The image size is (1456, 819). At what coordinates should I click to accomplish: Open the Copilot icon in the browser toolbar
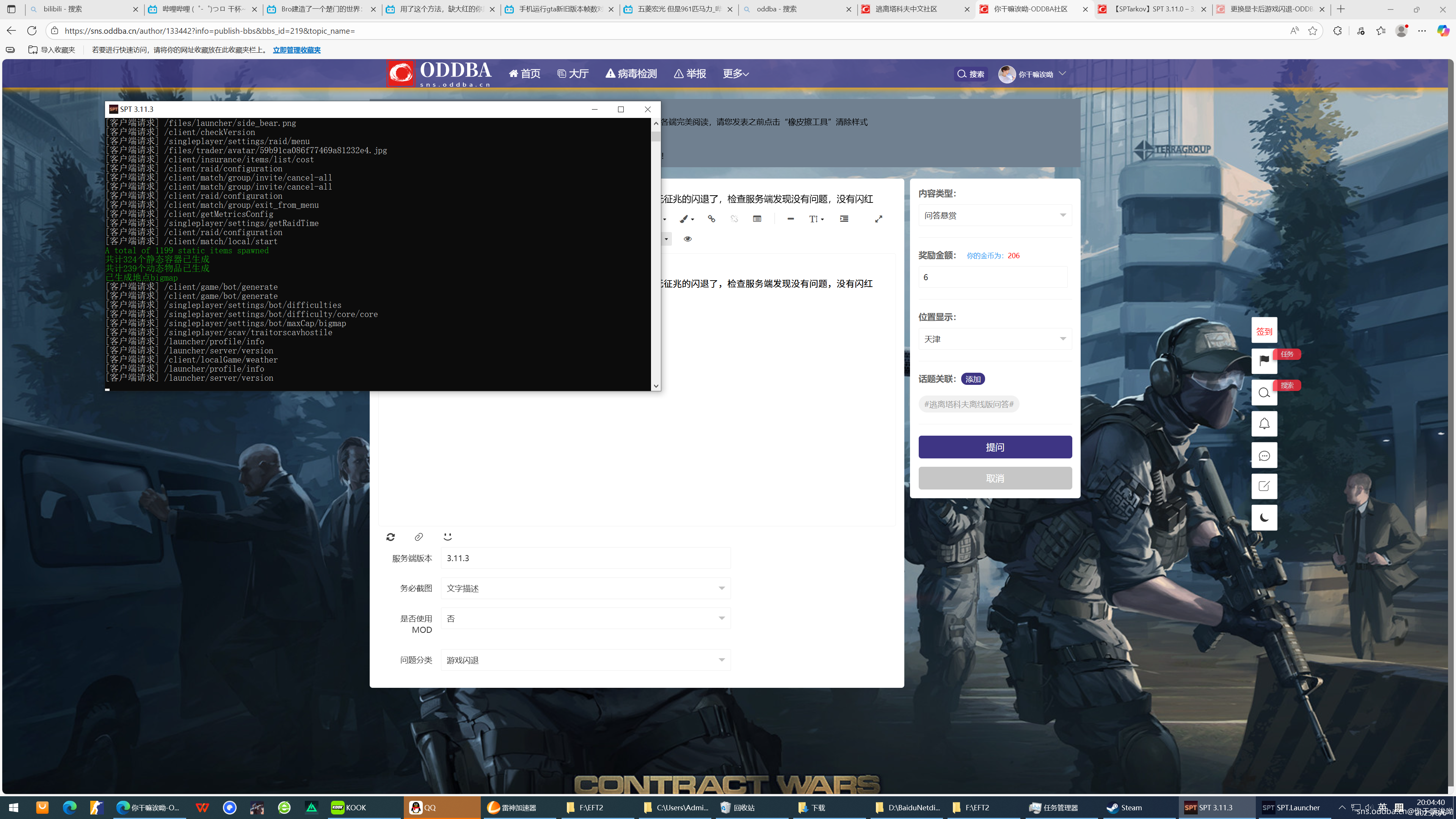point(1443,30)
